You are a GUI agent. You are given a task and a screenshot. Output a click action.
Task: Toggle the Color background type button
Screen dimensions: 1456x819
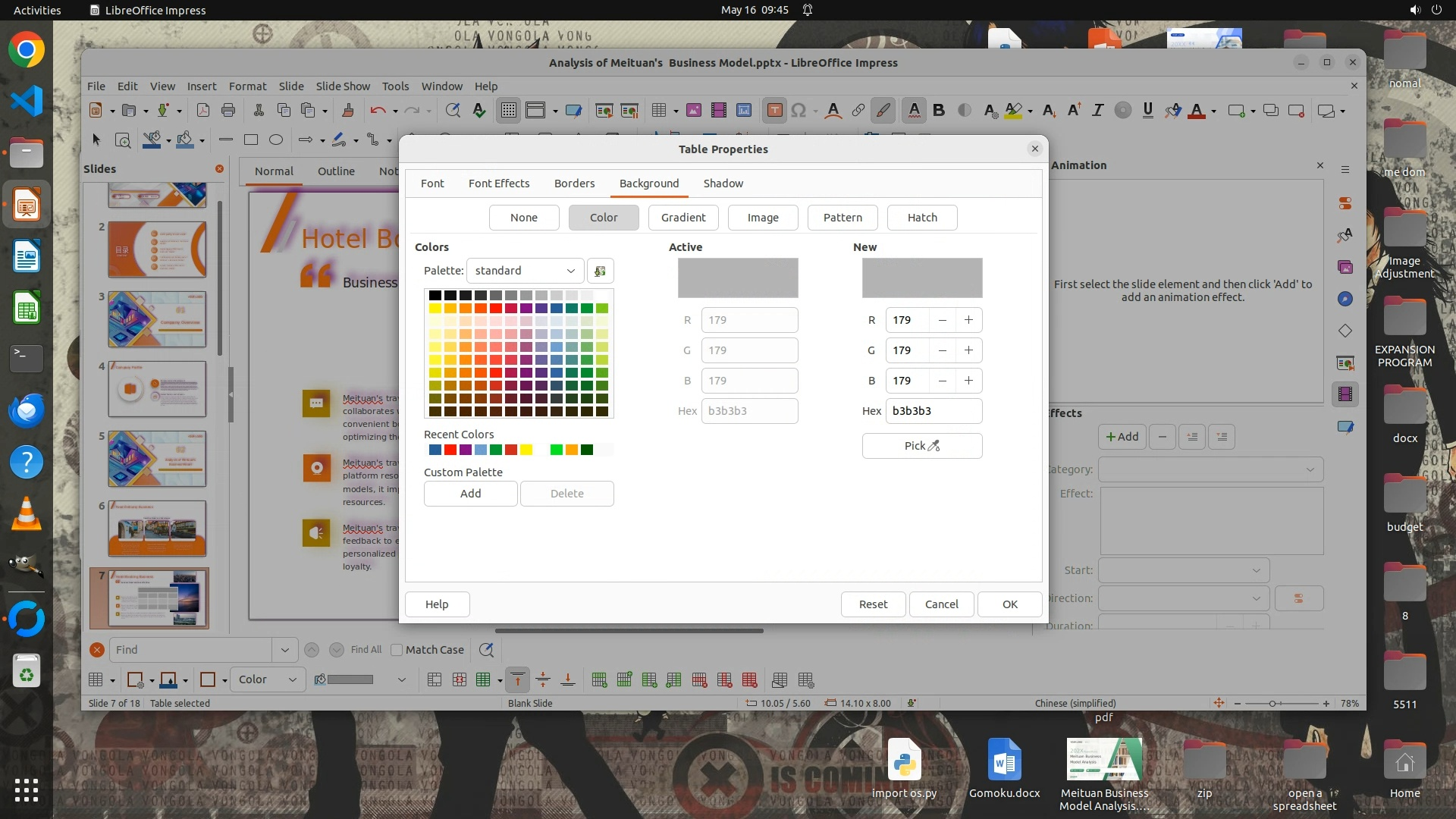pos(603,218)
